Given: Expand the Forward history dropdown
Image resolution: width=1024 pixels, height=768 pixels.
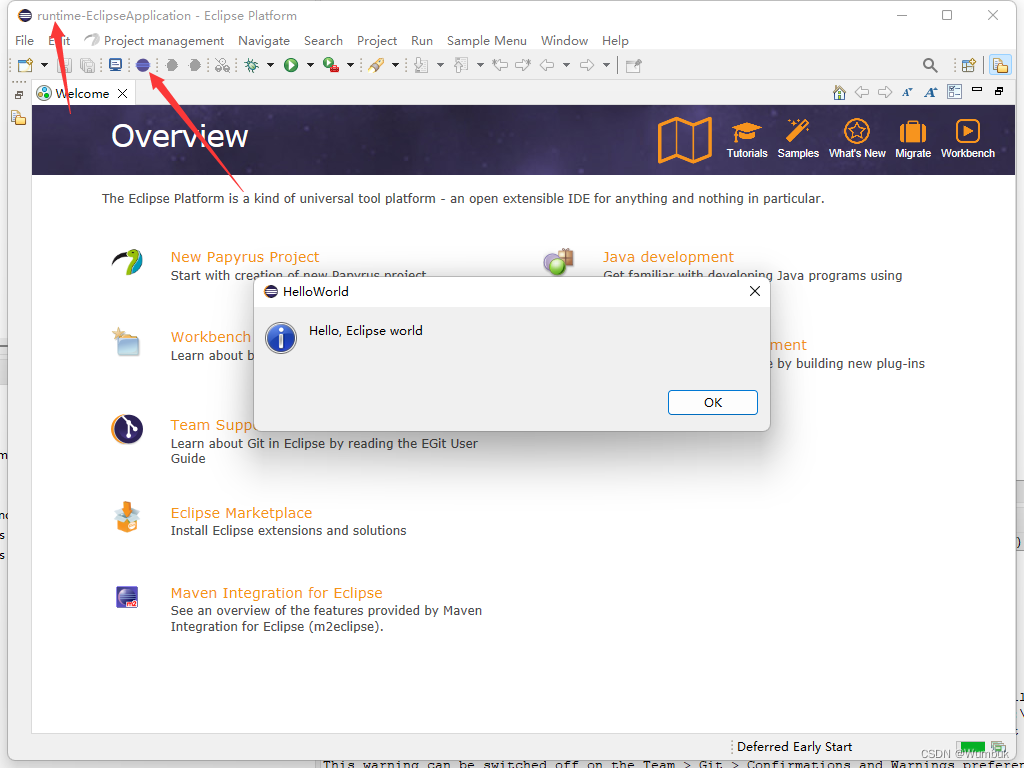Looking at the screenshot, I should pos(606,65).
